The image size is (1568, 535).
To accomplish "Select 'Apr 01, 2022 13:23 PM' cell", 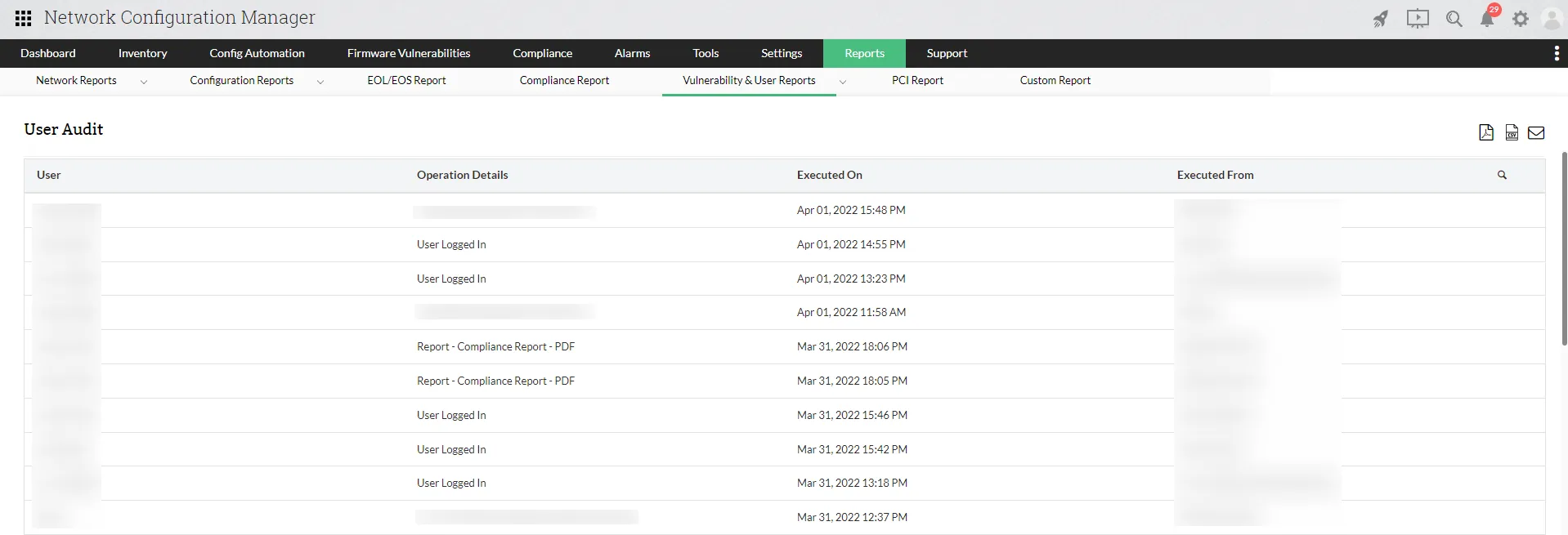I will 851,279.
